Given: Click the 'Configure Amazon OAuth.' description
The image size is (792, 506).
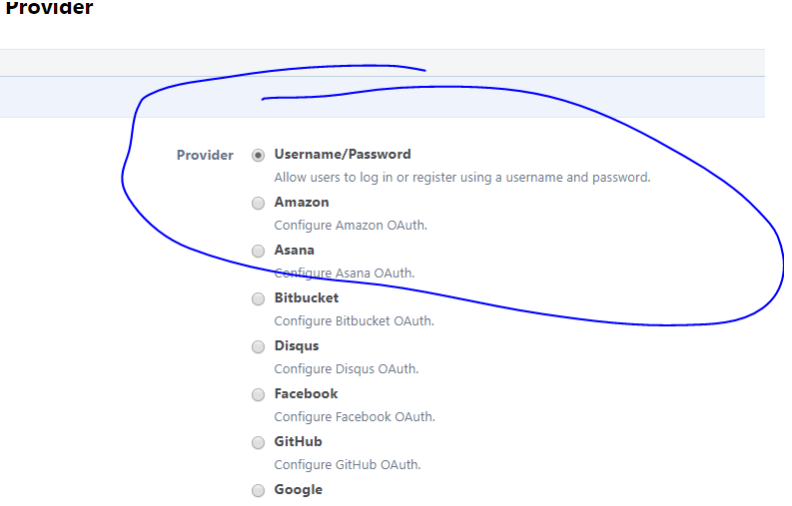Looking at the screenshot, I should pyautogui.click(x=350, y=225).
